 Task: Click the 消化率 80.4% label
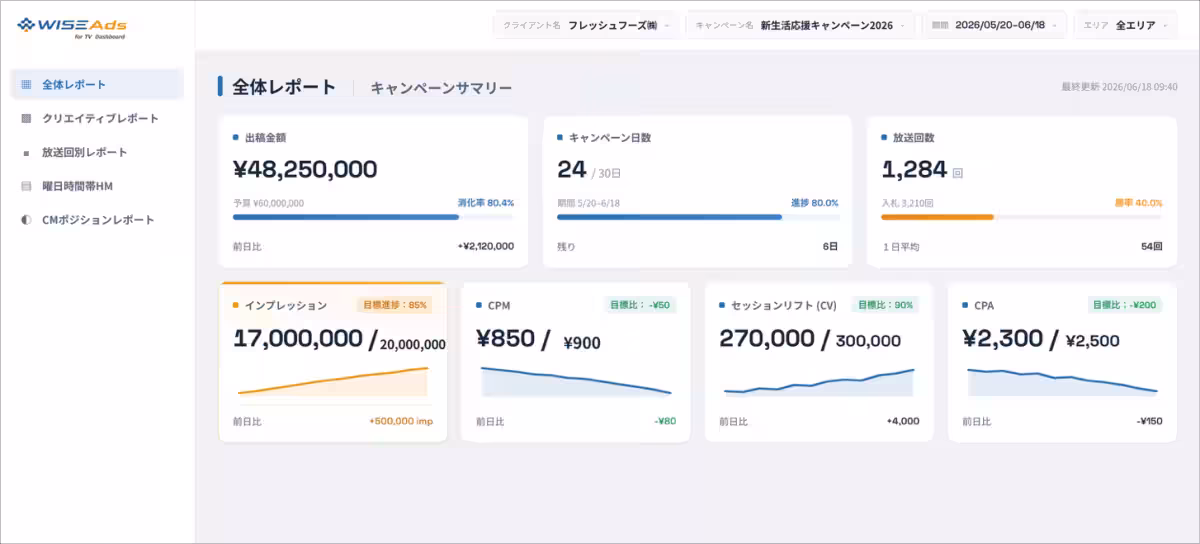point(486,202)
